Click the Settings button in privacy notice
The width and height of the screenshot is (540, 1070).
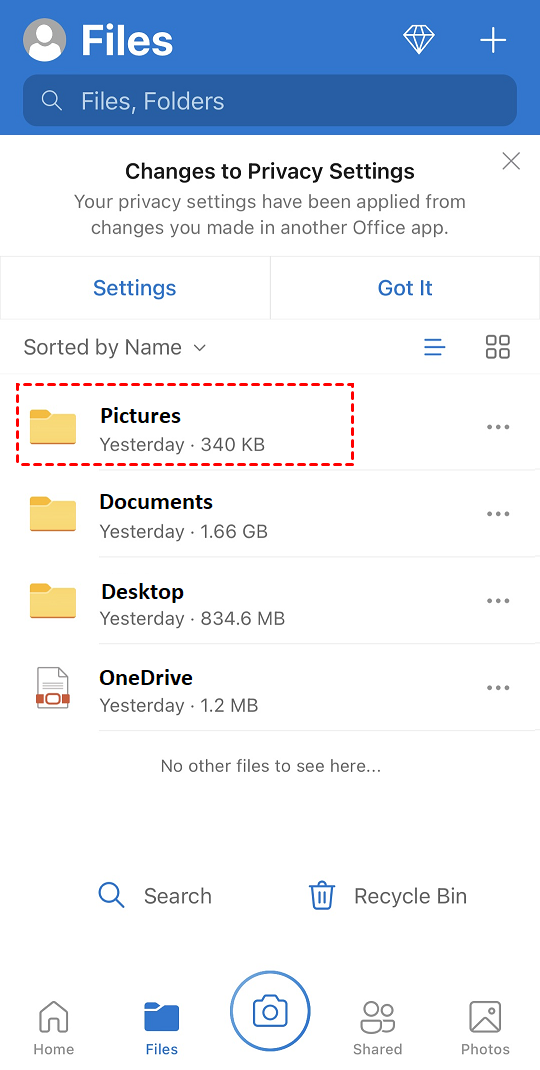point(135,288)
